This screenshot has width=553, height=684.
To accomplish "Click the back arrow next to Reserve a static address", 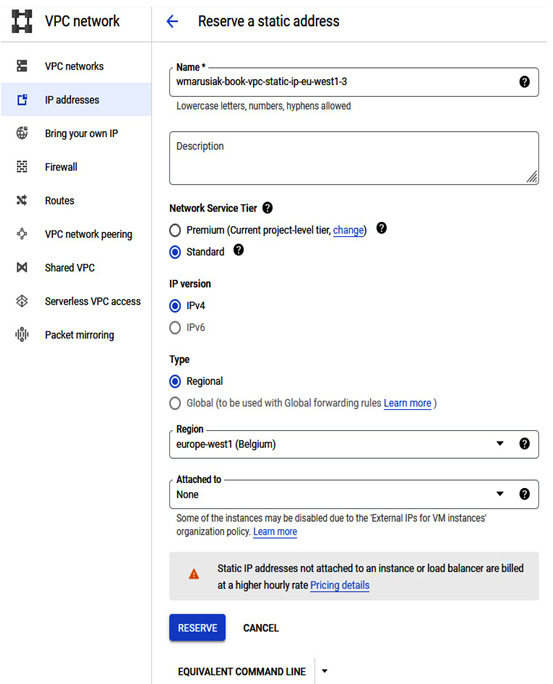I will coord(173,21).
